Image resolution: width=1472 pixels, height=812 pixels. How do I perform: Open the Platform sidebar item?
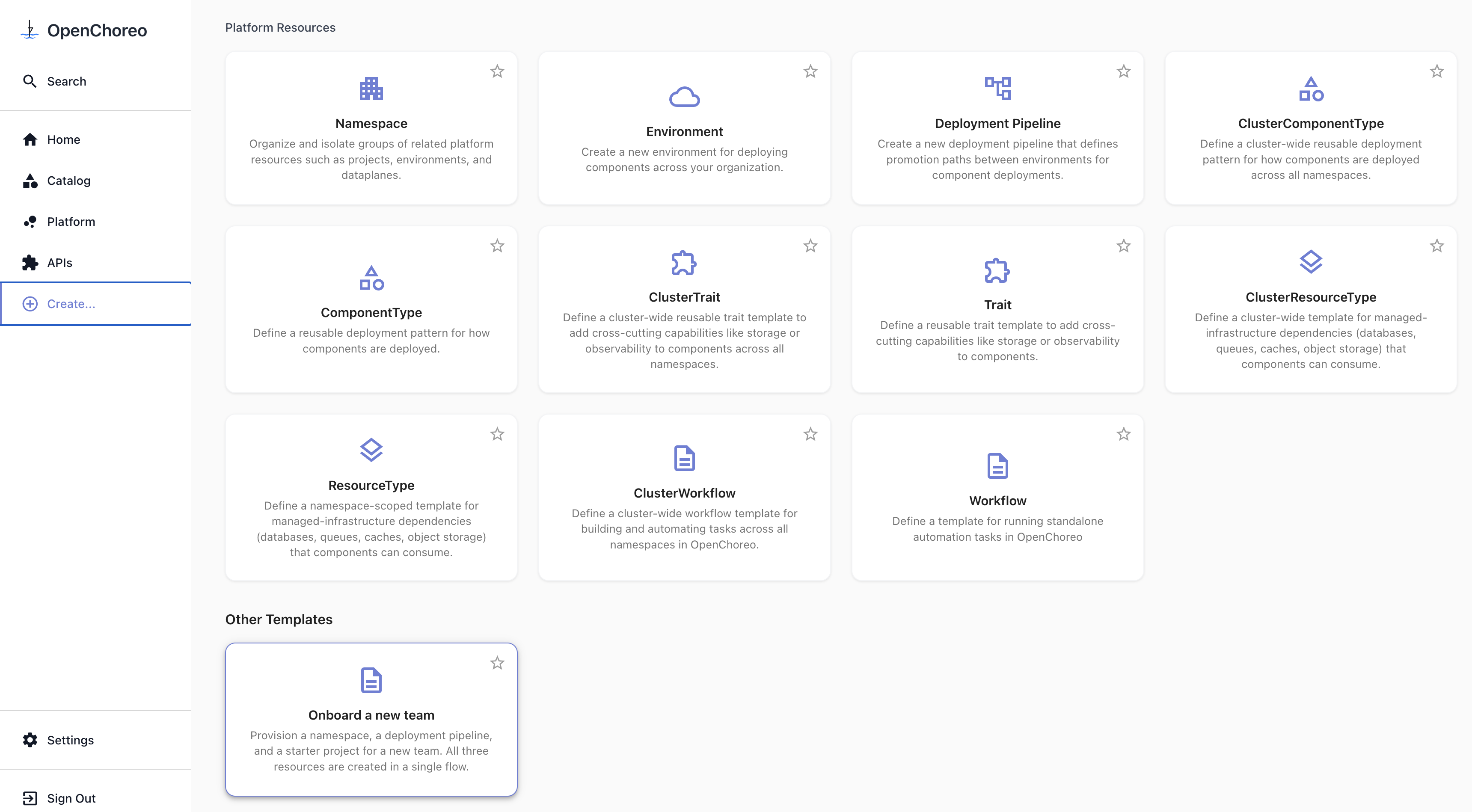(x=95, y=222)
